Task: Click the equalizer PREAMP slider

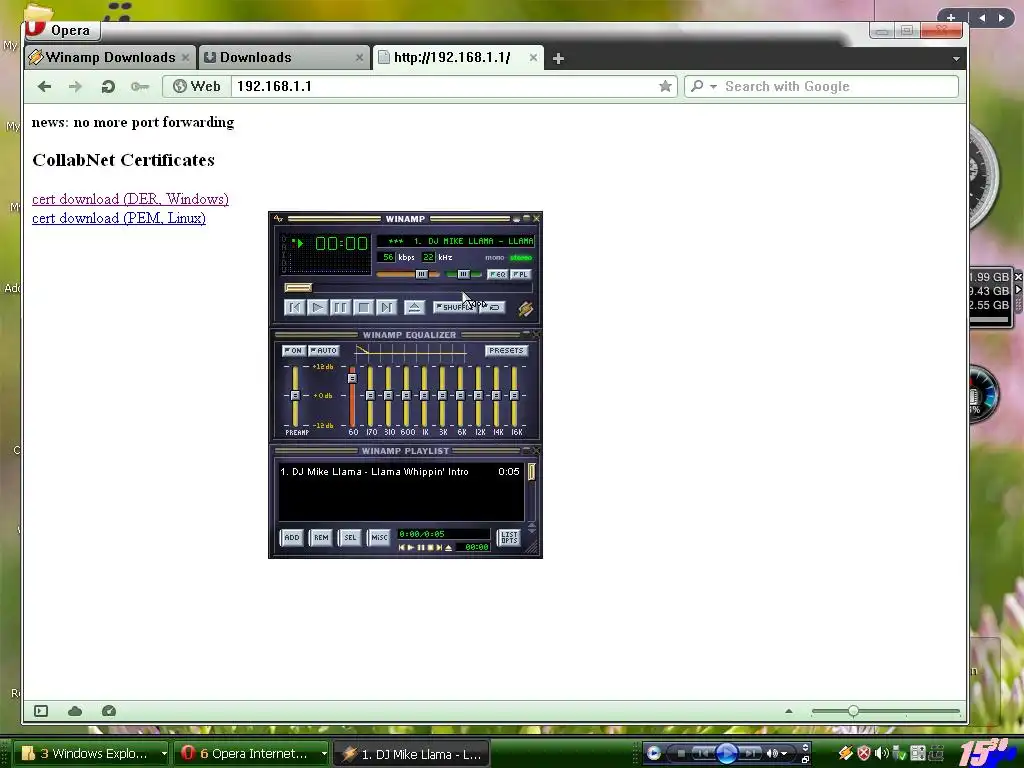Action: point(295,395)
